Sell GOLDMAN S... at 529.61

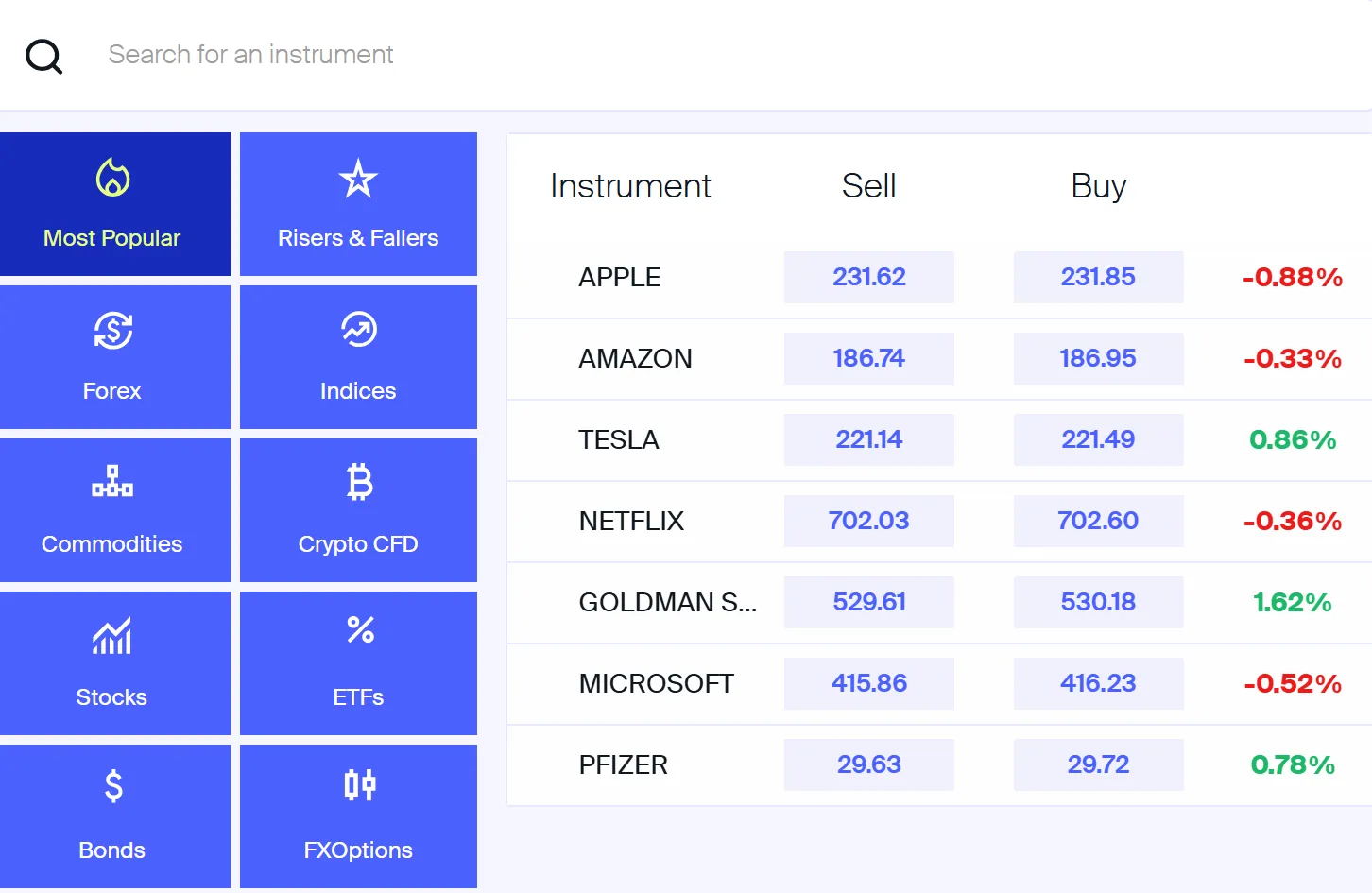click(x=869, y=602)
